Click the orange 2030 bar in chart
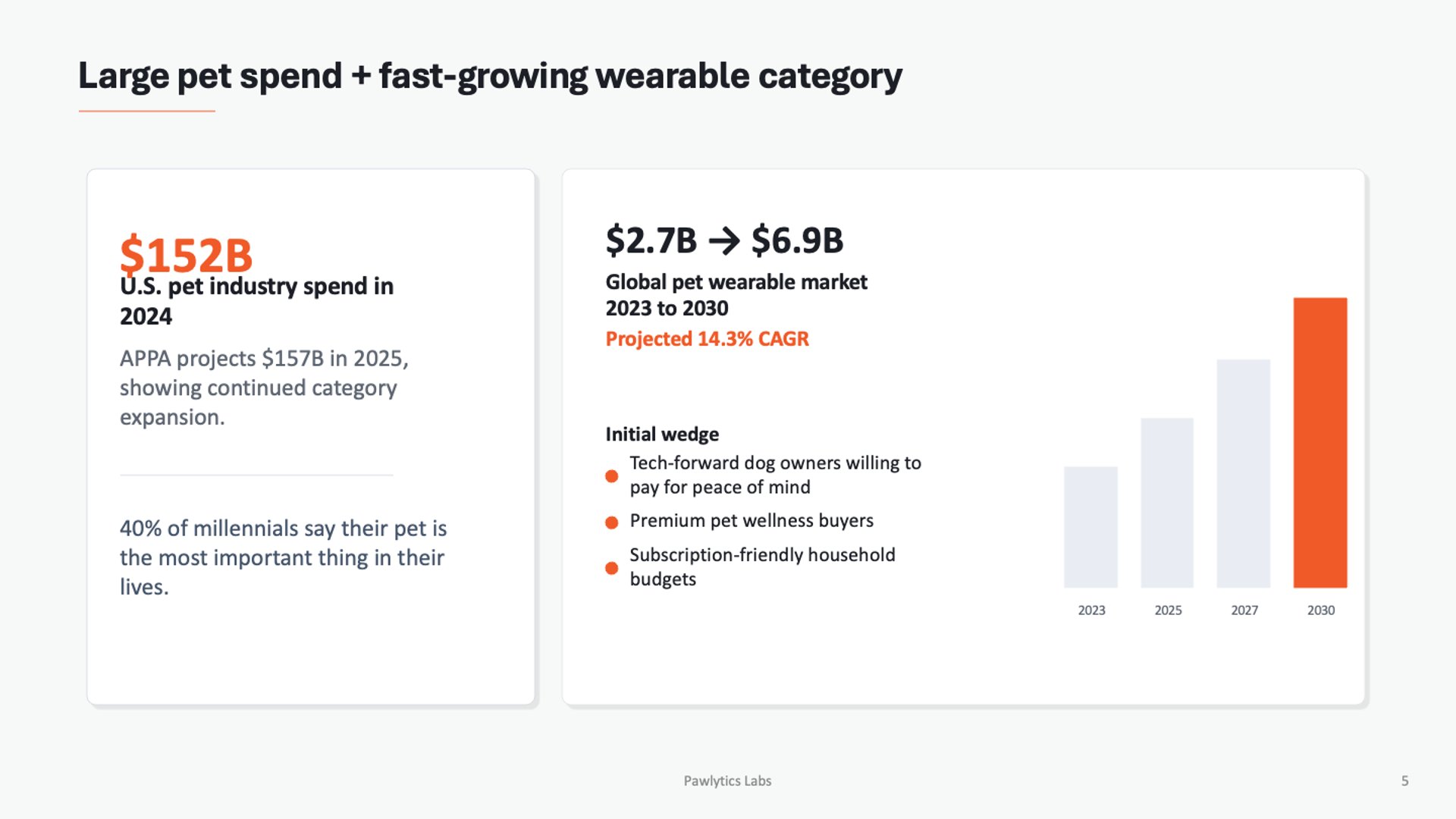The image size is (1456, 819). [x=1319, y=443]
